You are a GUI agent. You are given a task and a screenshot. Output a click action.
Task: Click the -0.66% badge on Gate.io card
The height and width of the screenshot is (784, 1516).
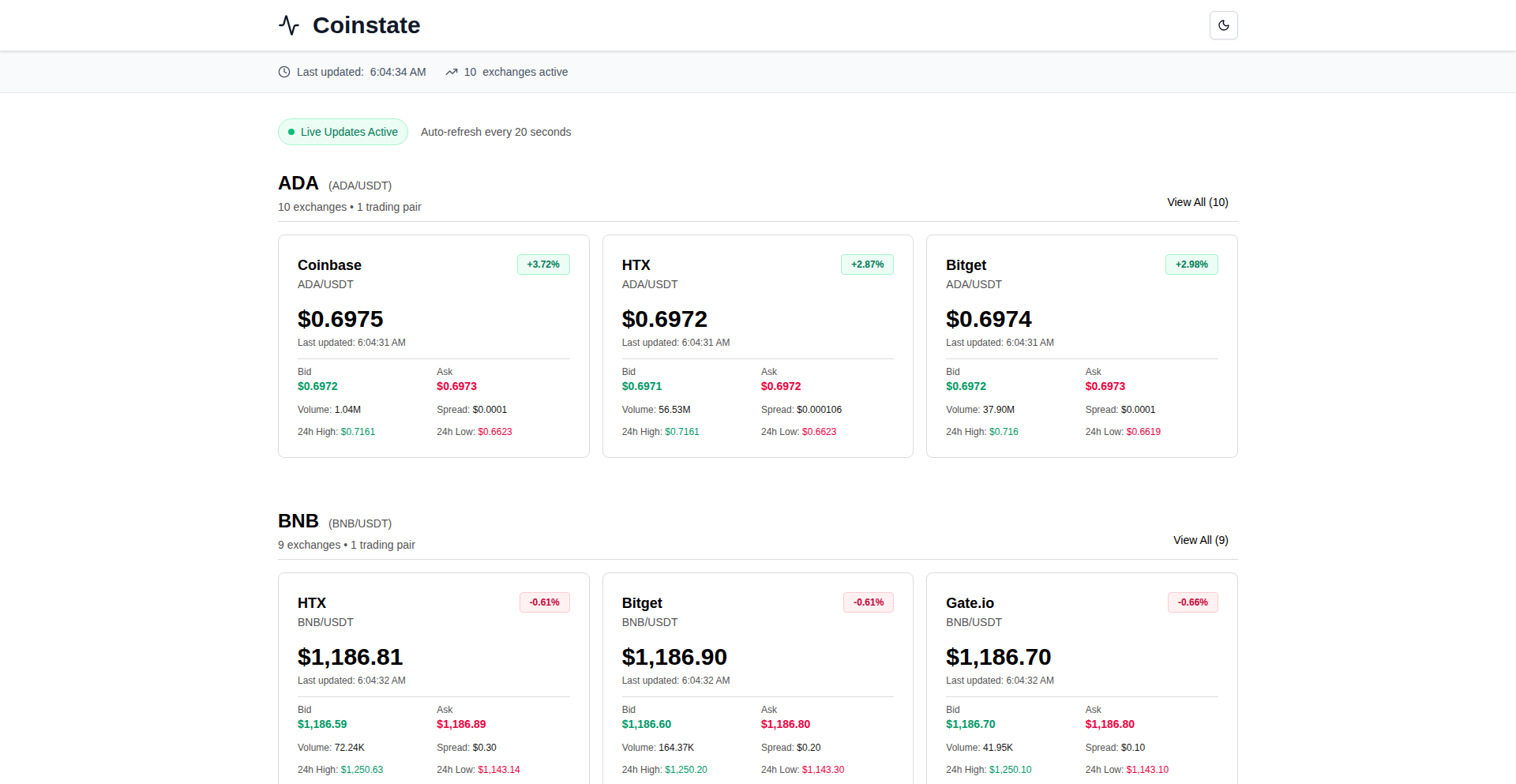click(1192, 602)
